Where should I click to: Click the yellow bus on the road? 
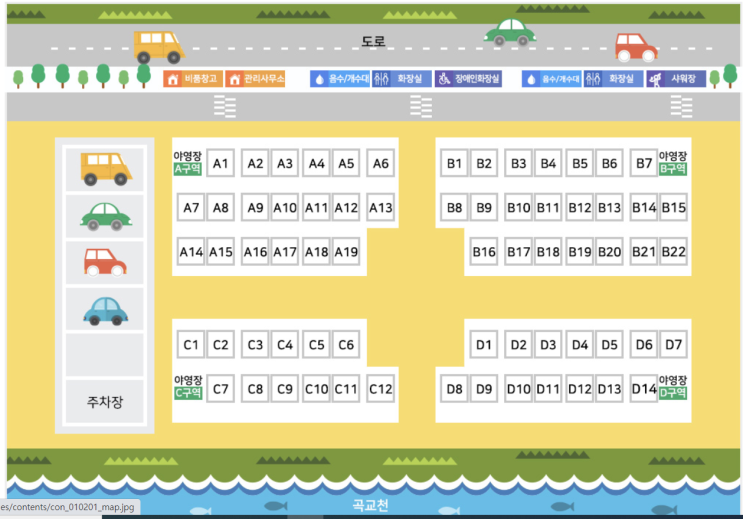tap(158, 47)
